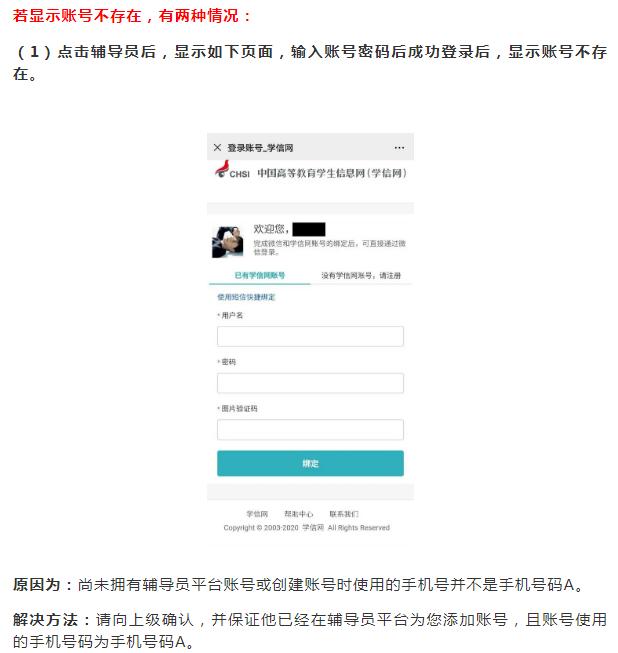Click the 登录账号_学信网 page title
The height and width of the screenshot is (653, 618).
(260, 148)
